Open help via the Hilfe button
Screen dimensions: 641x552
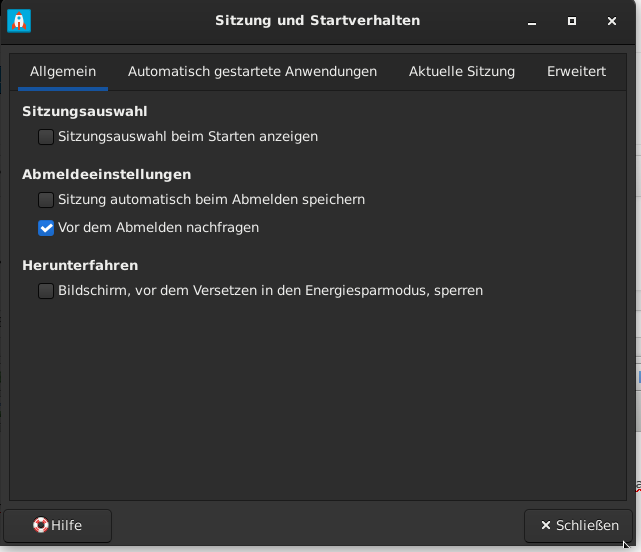point(57,525)
